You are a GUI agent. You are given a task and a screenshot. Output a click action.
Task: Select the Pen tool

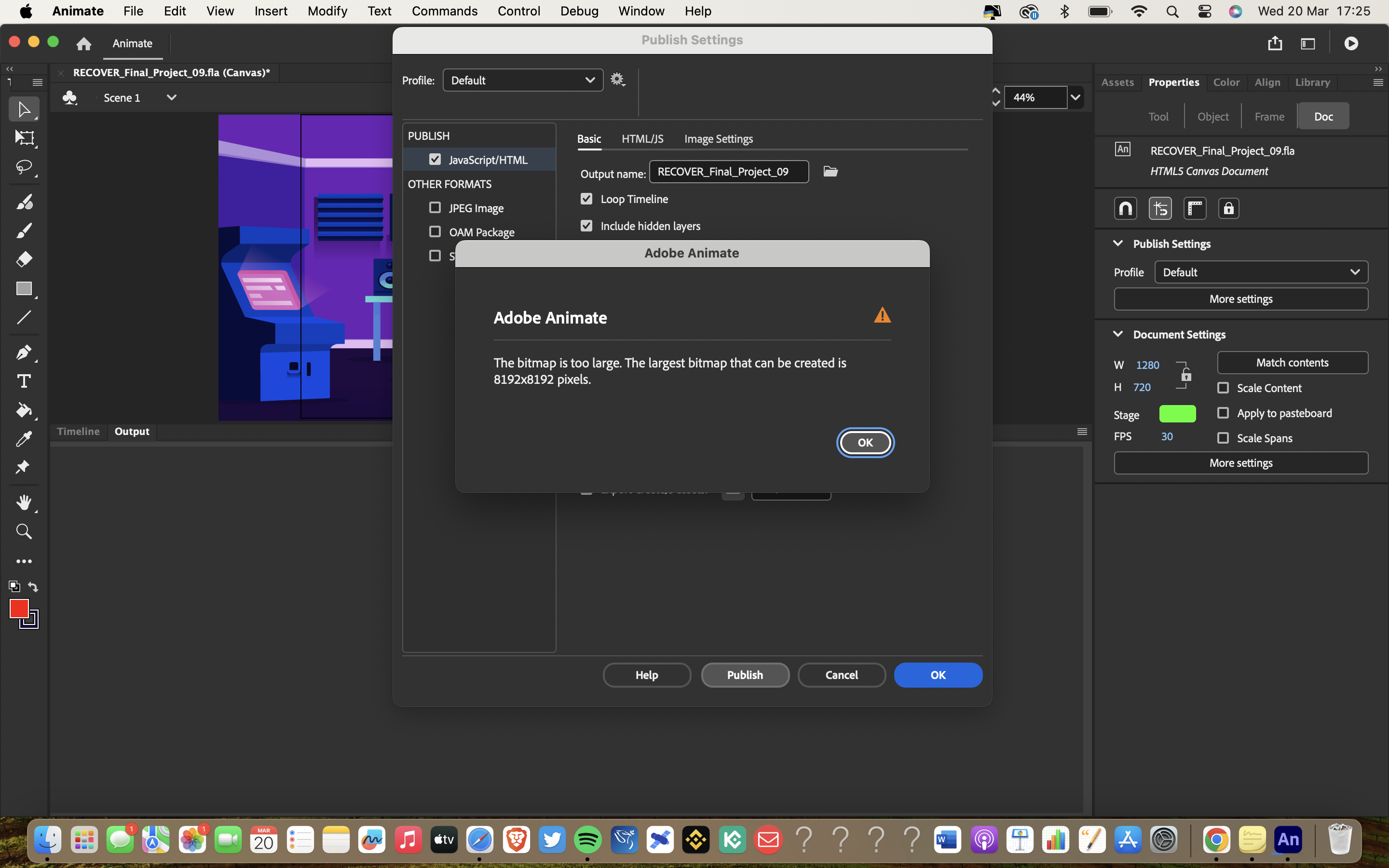tap(24, 353)
